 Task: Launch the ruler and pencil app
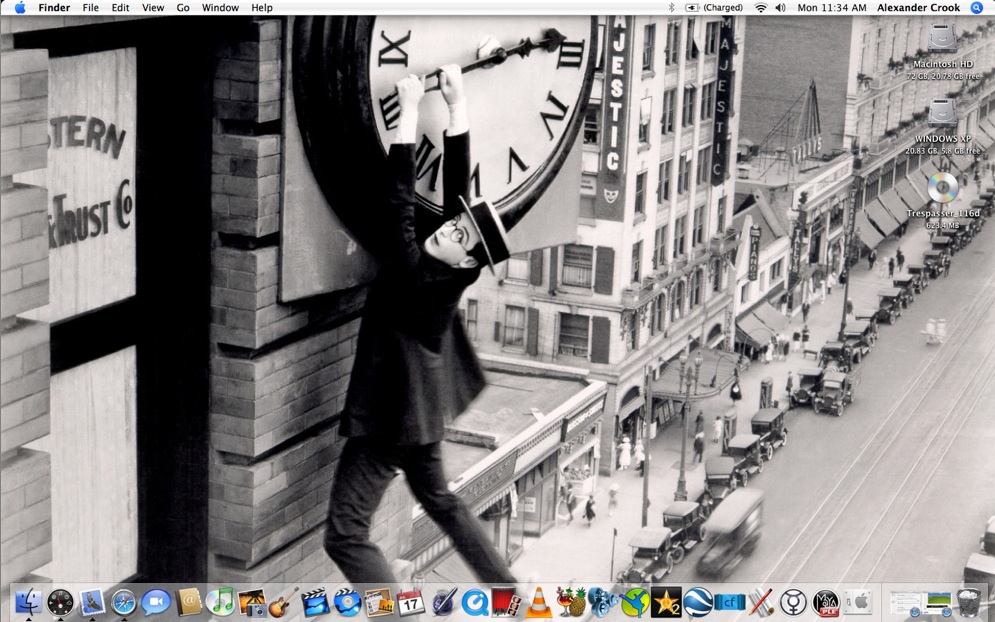tap(761, 602)
